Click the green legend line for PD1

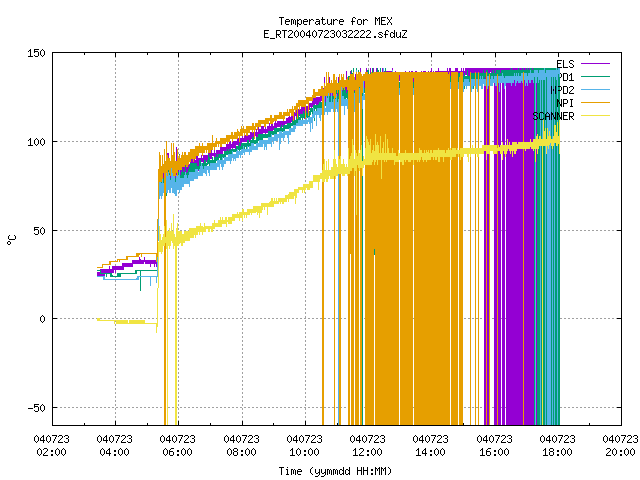tap(595, 76)
